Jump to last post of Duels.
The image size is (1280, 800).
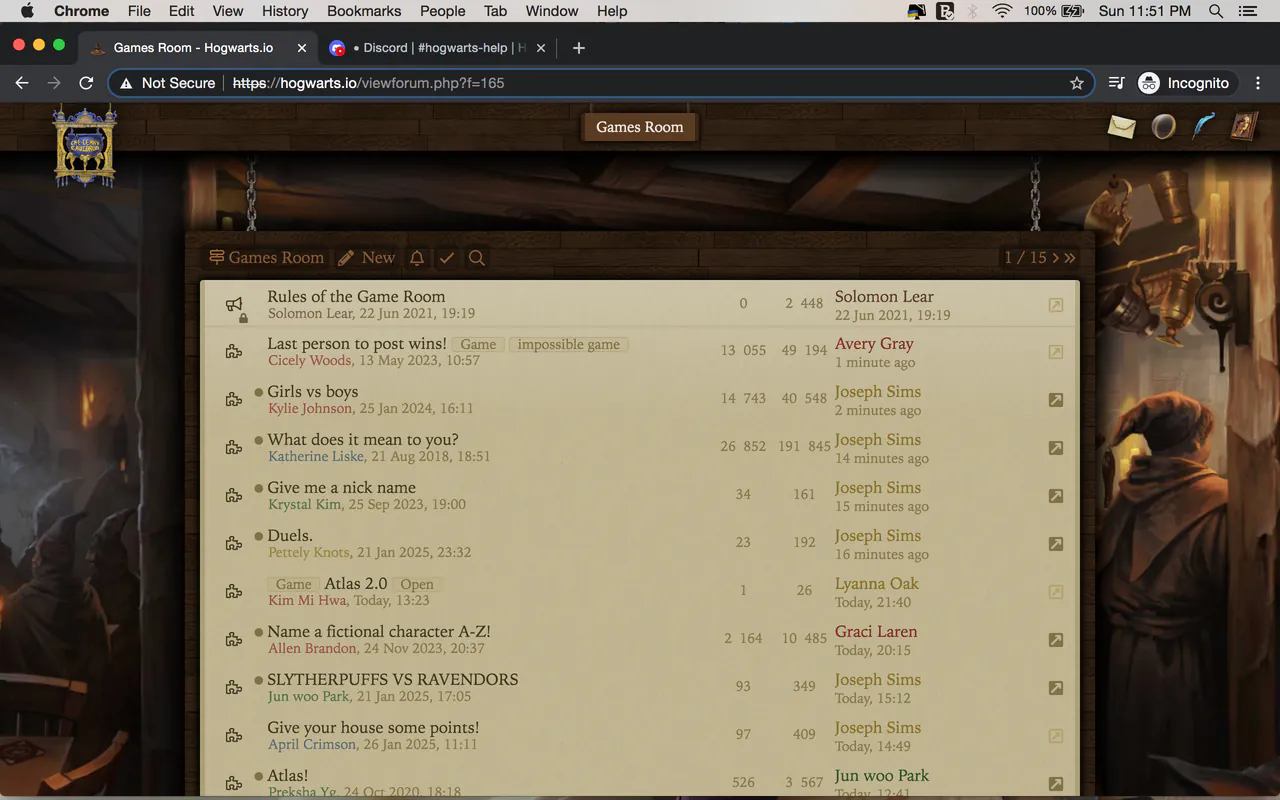pyautogui.click(x=1056, y=544)
